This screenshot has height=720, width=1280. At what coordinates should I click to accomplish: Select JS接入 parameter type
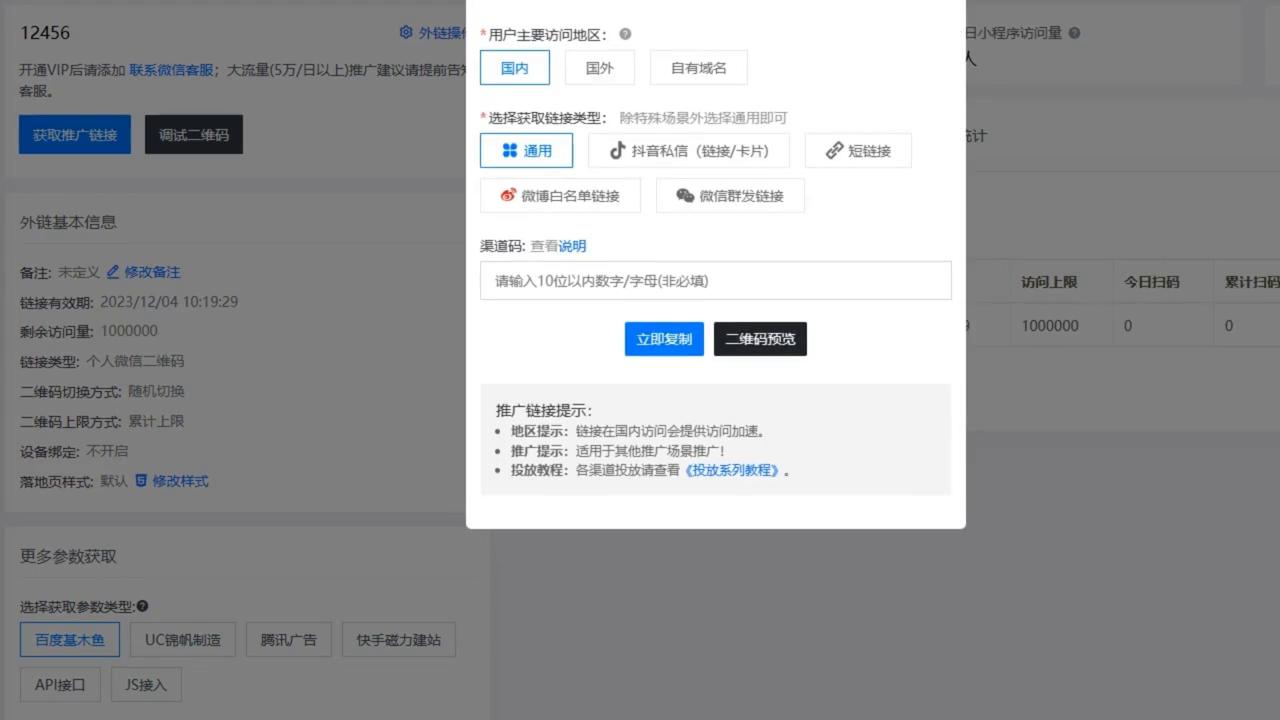[146, 685]
